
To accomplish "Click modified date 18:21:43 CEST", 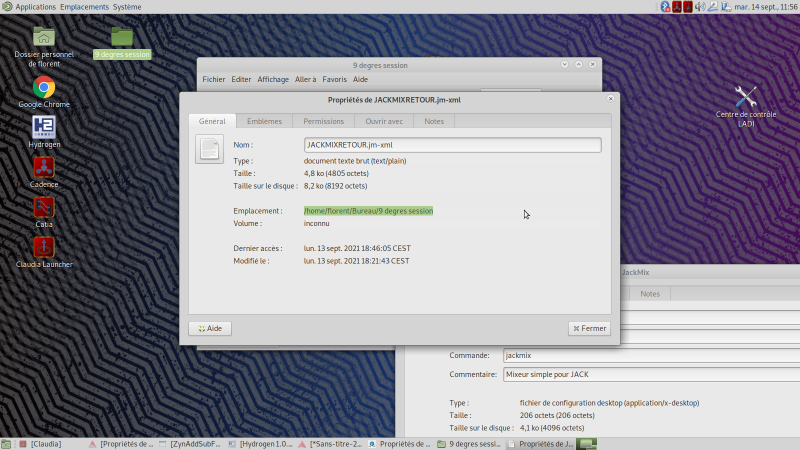I will click(x=356, y=261).
